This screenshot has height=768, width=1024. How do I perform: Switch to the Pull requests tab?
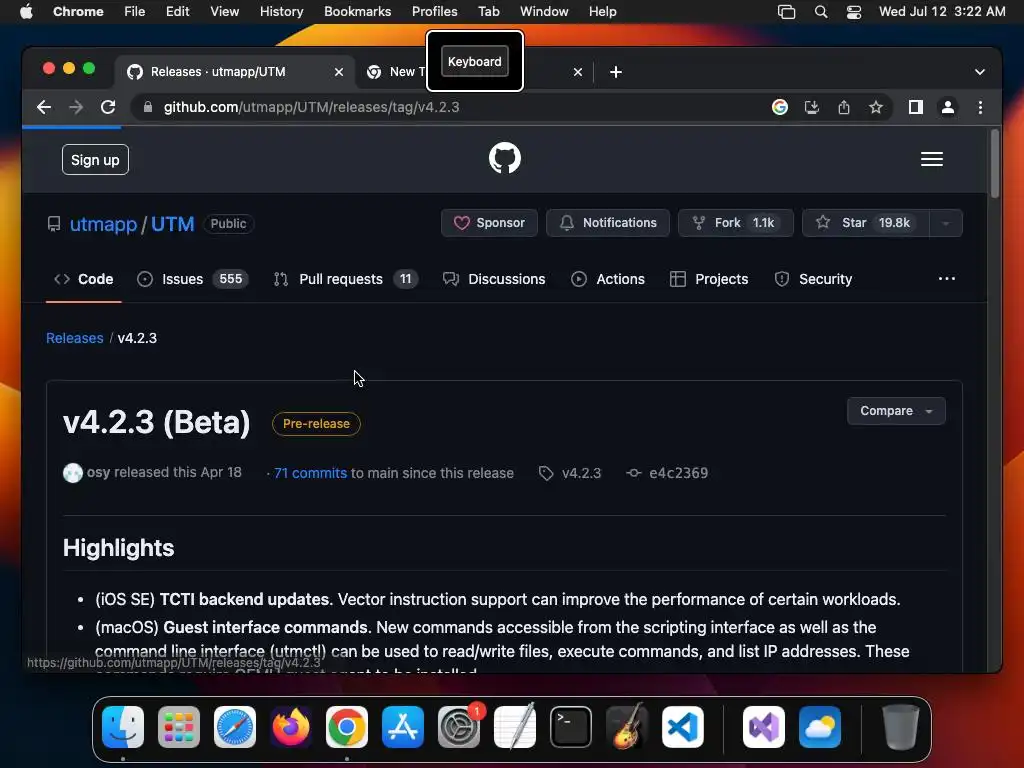(x=346, y=279)
